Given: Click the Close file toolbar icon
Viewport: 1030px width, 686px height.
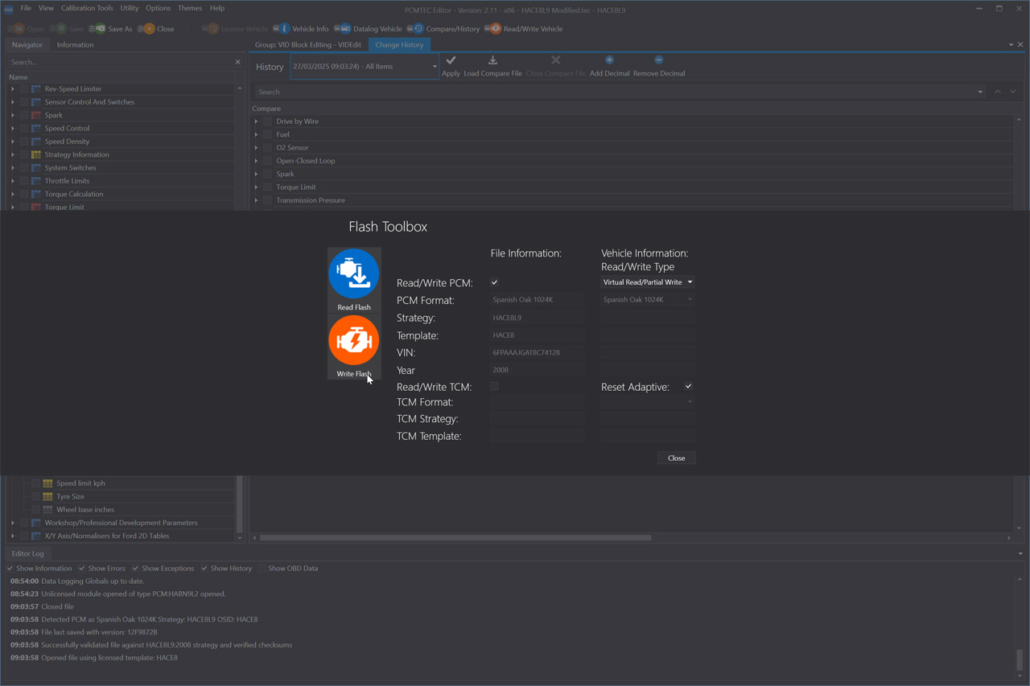Looking at the screenshot, I should click(x=149, y=28).
